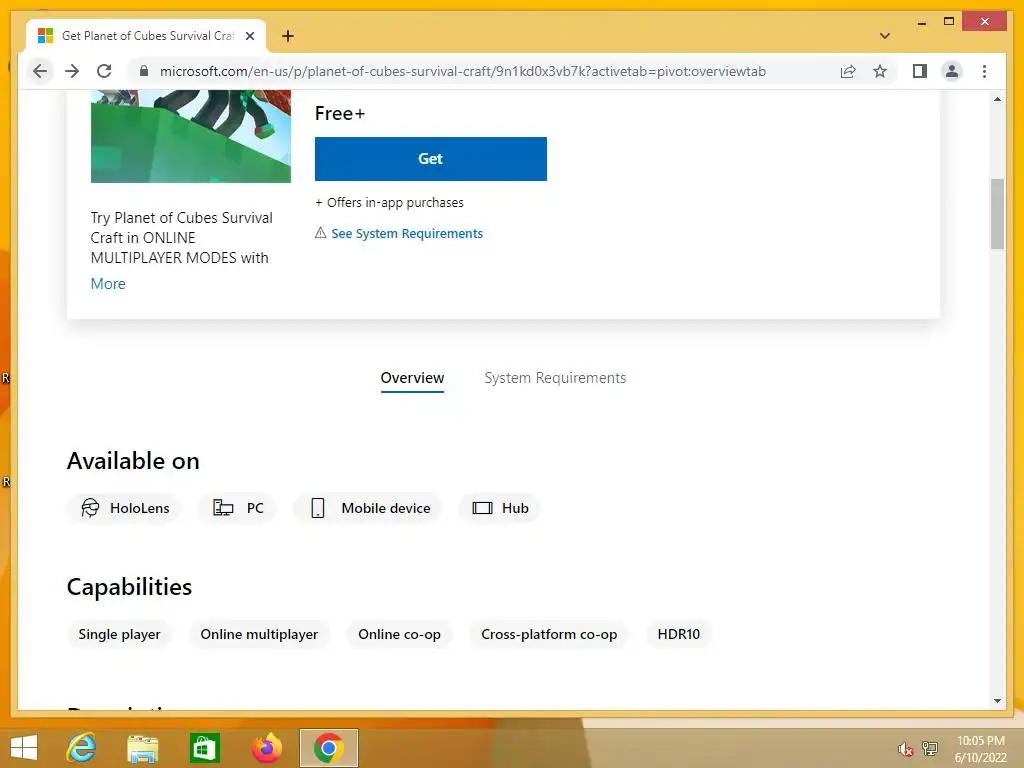
Task: Launch Firefox from the taskbar
Action: click(x=266, y=748)
